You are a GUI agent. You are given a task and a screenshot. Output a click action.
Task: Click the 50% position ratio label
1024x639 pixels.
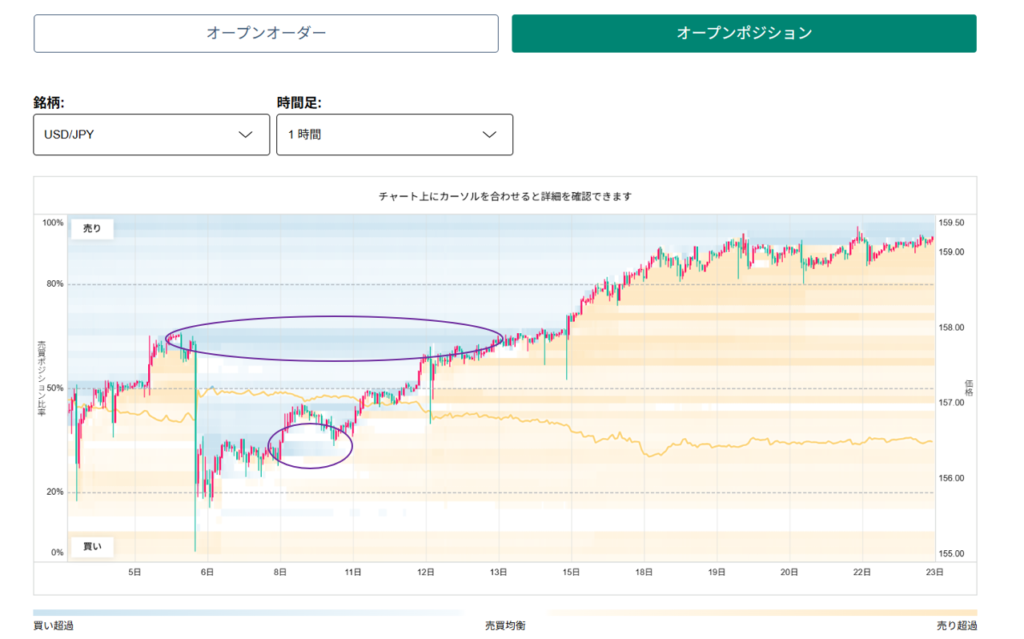[55, 388]
